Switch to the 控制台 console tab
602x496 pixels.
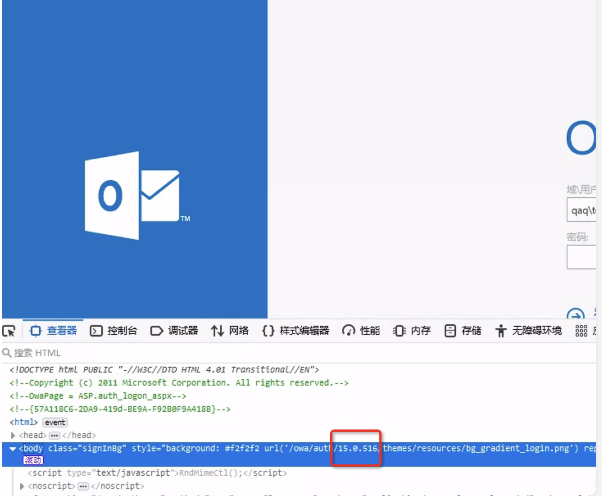[x=113, y=331]
